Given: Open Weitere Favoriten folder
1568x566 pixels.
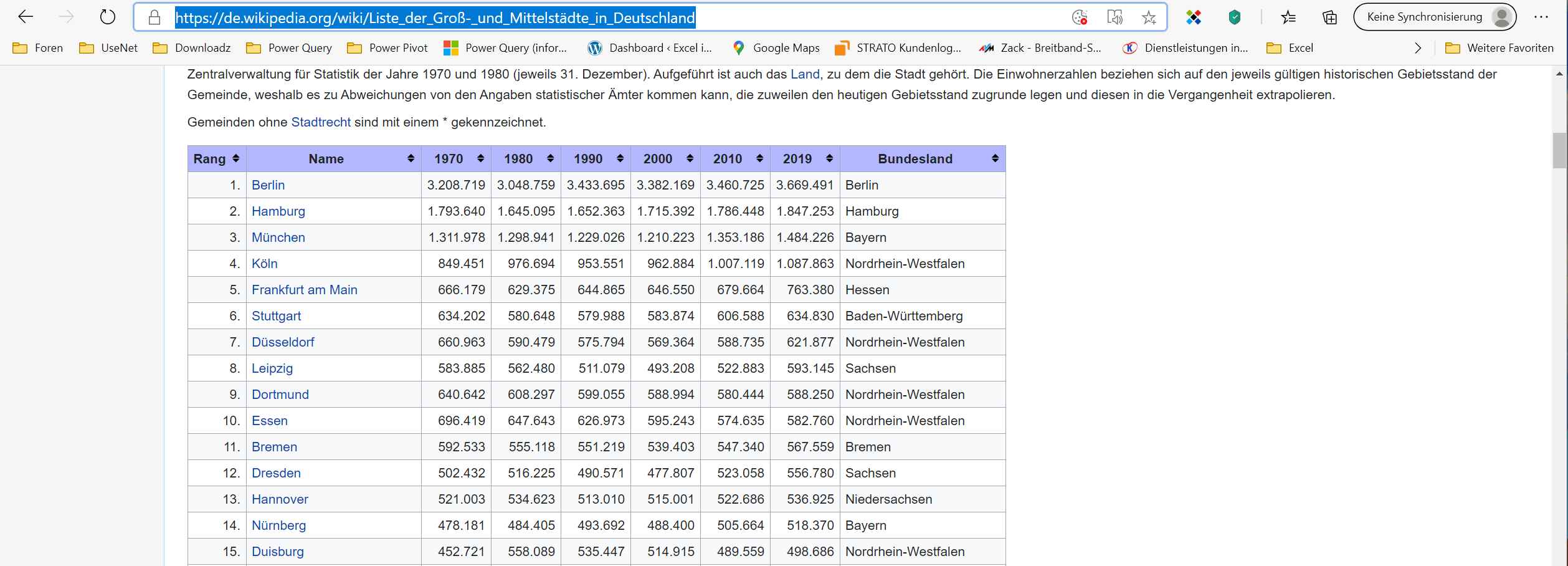Looking at the screenshot, I should click(1499, 48).
